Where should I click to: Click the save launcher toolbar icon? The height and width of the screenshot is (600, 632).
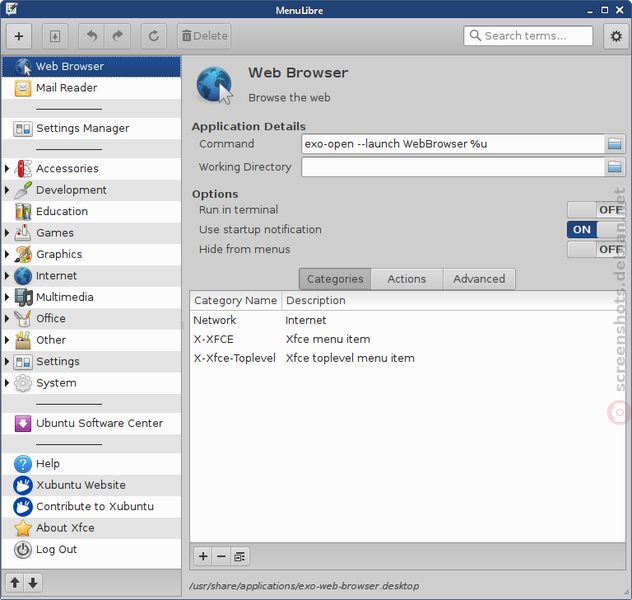tap(55, 36)
